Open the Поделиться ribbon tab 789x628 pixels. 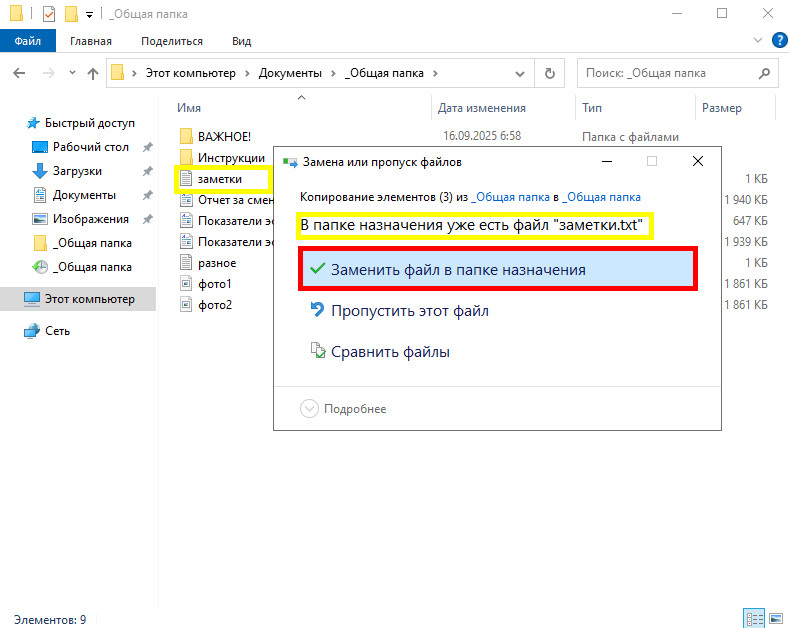[x=172, y=41]
